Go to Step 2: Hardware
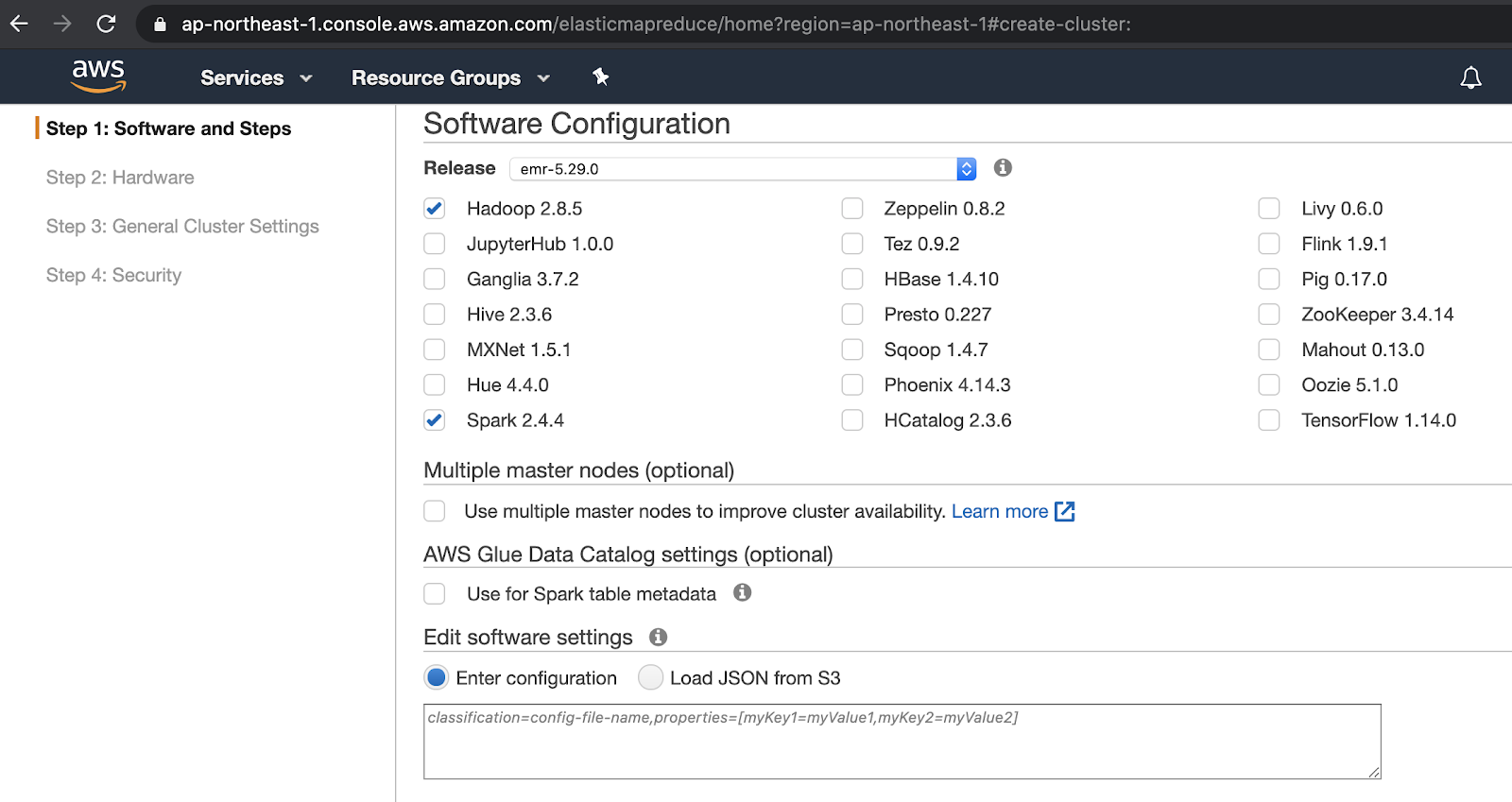Screen dimensions: 1512x802 pos(120,178)
